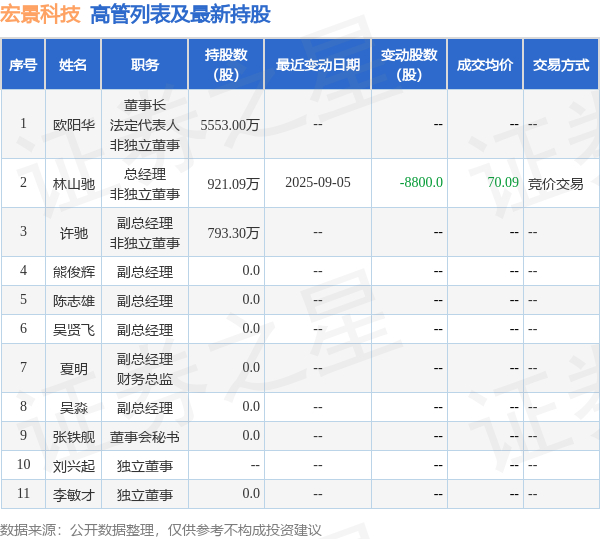The image size is (600, 539).
Task: Click the 竞价交易 transaction type cell
Action: (556, 184)
